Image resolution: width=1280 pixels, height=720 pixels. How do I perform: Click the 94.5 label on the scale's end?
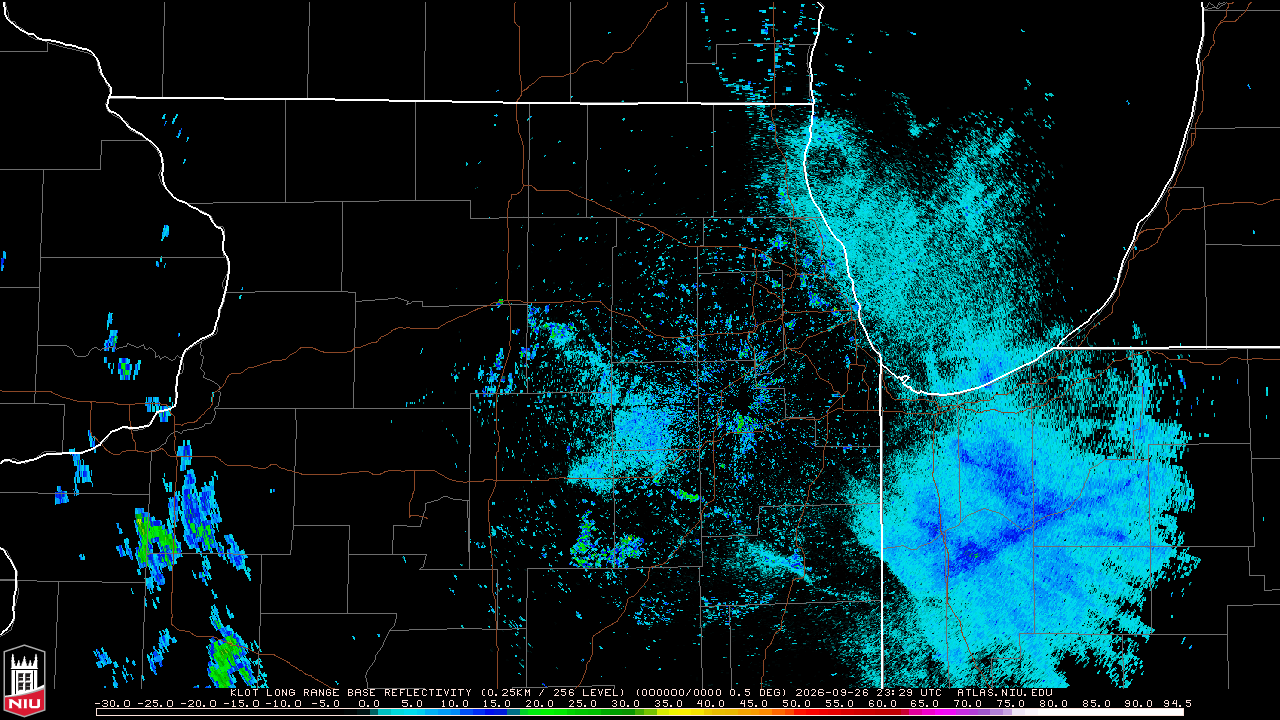(x=1177, y=704)
